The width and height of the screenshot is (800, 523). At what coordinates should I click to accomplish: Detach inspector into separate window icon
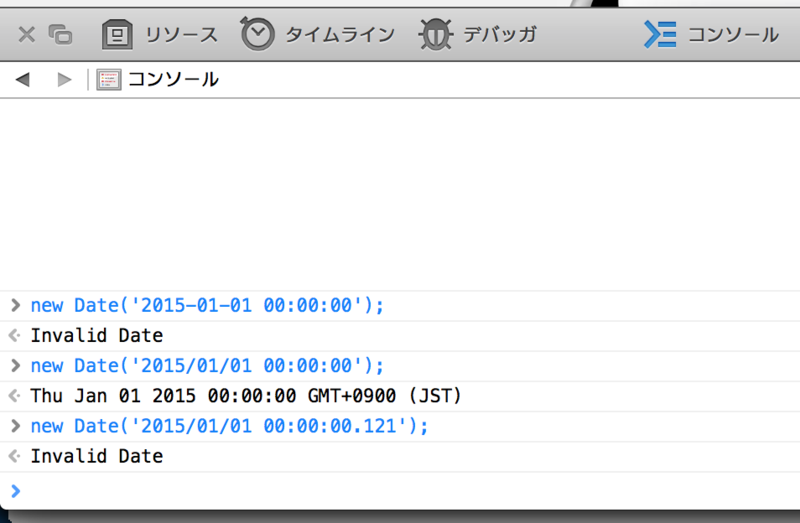click(x=61, y=35)
